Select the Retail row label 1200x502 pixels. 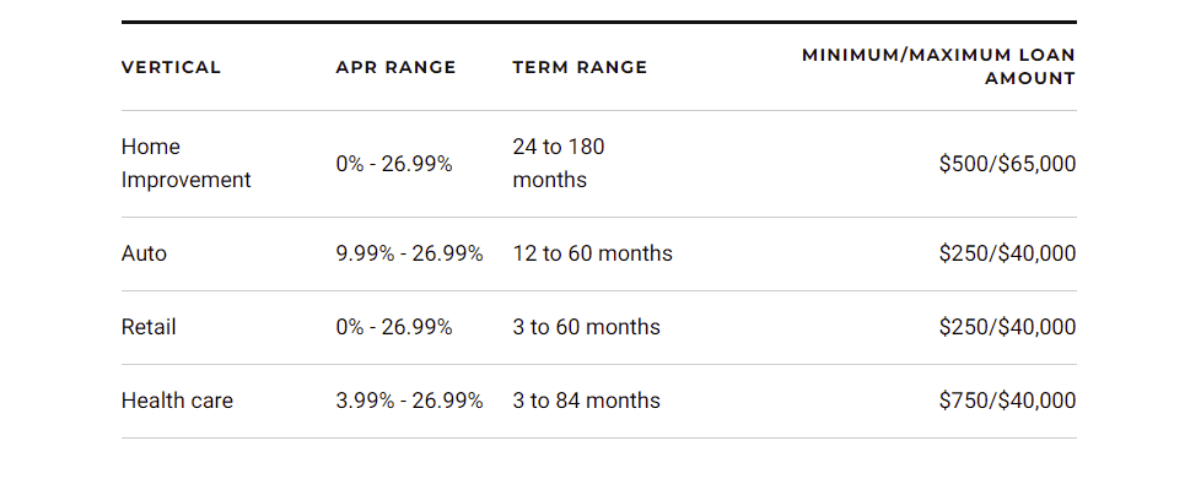149,327
